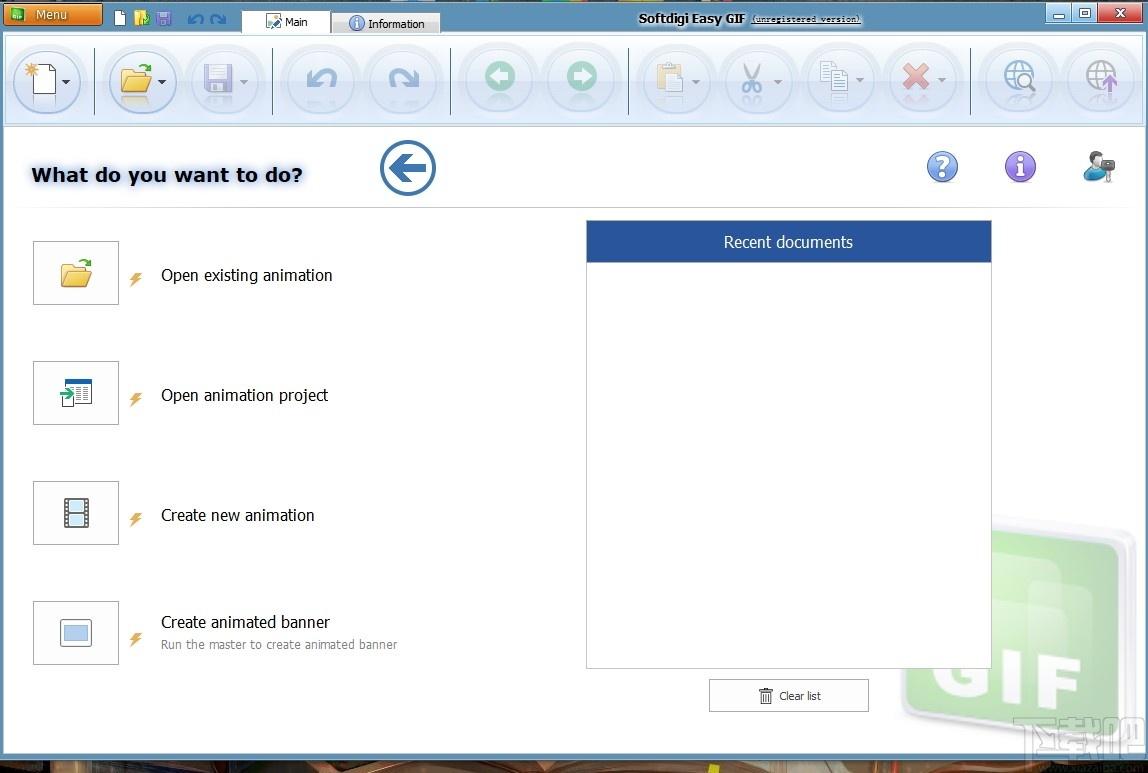Image resolution: width=1148 pixels, height=773 pixels.
Task: Click the blue circular back arrow
Action: [x=408, y=168]
